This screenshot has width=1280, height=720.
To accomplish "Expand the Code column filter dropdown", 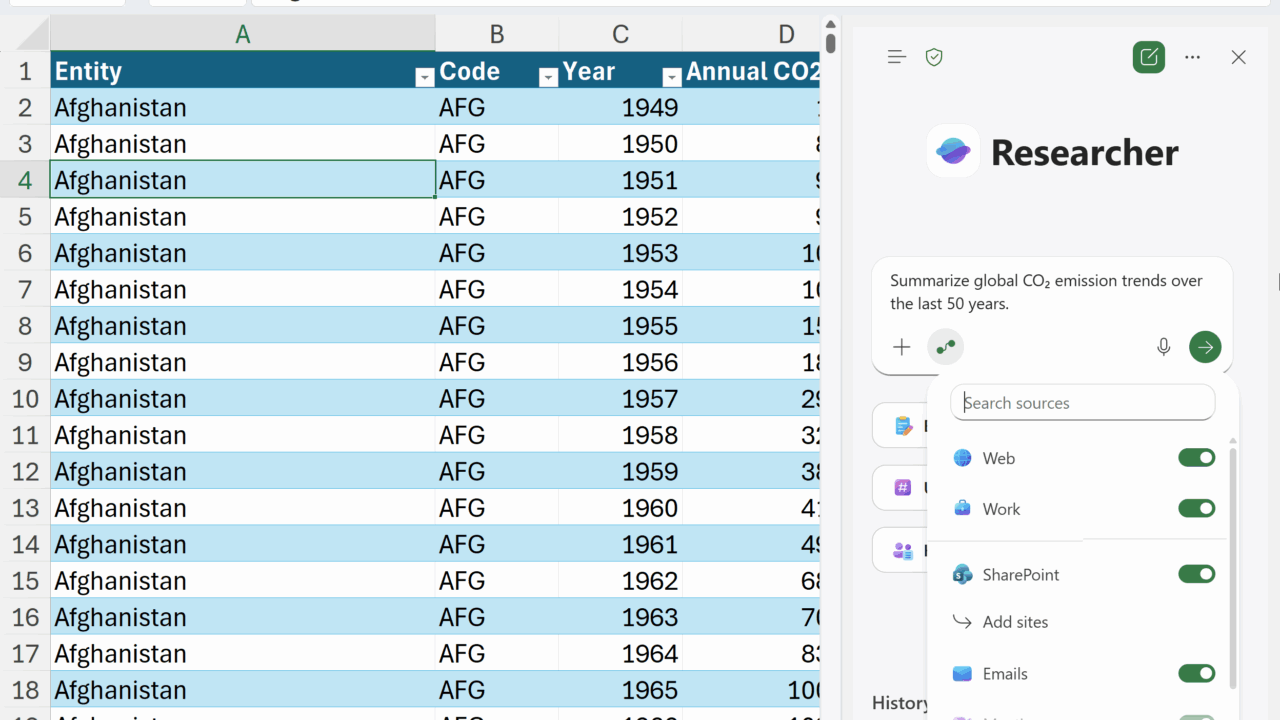I will pyautogui.click(x=548, y=77).
